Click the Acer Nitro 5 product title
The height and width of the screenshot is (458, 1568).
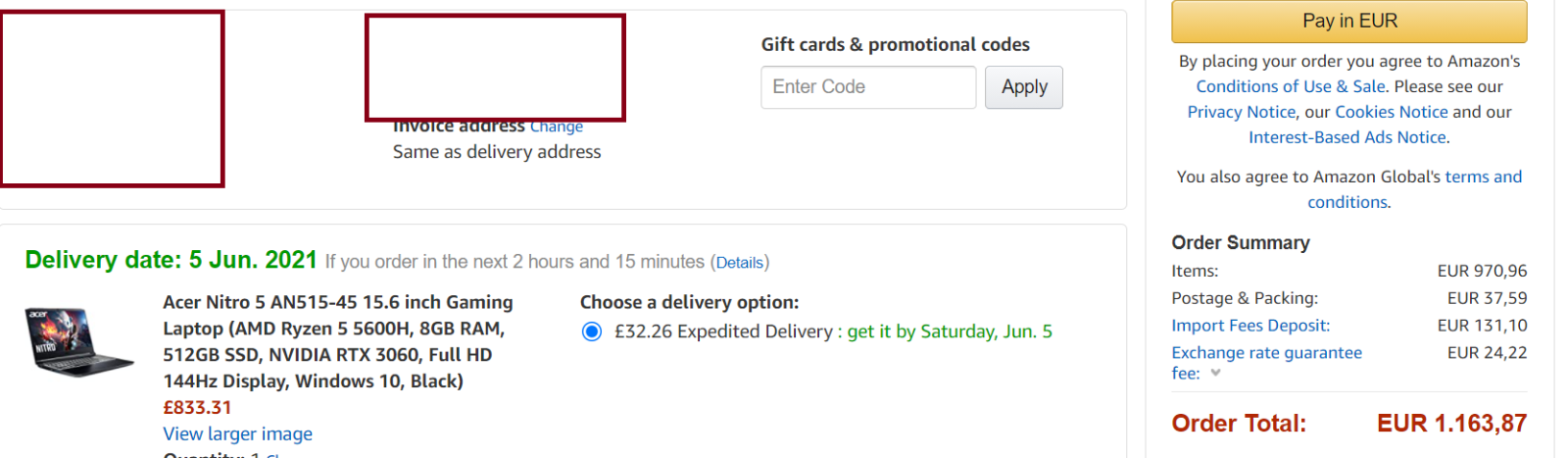click(338, 341)
